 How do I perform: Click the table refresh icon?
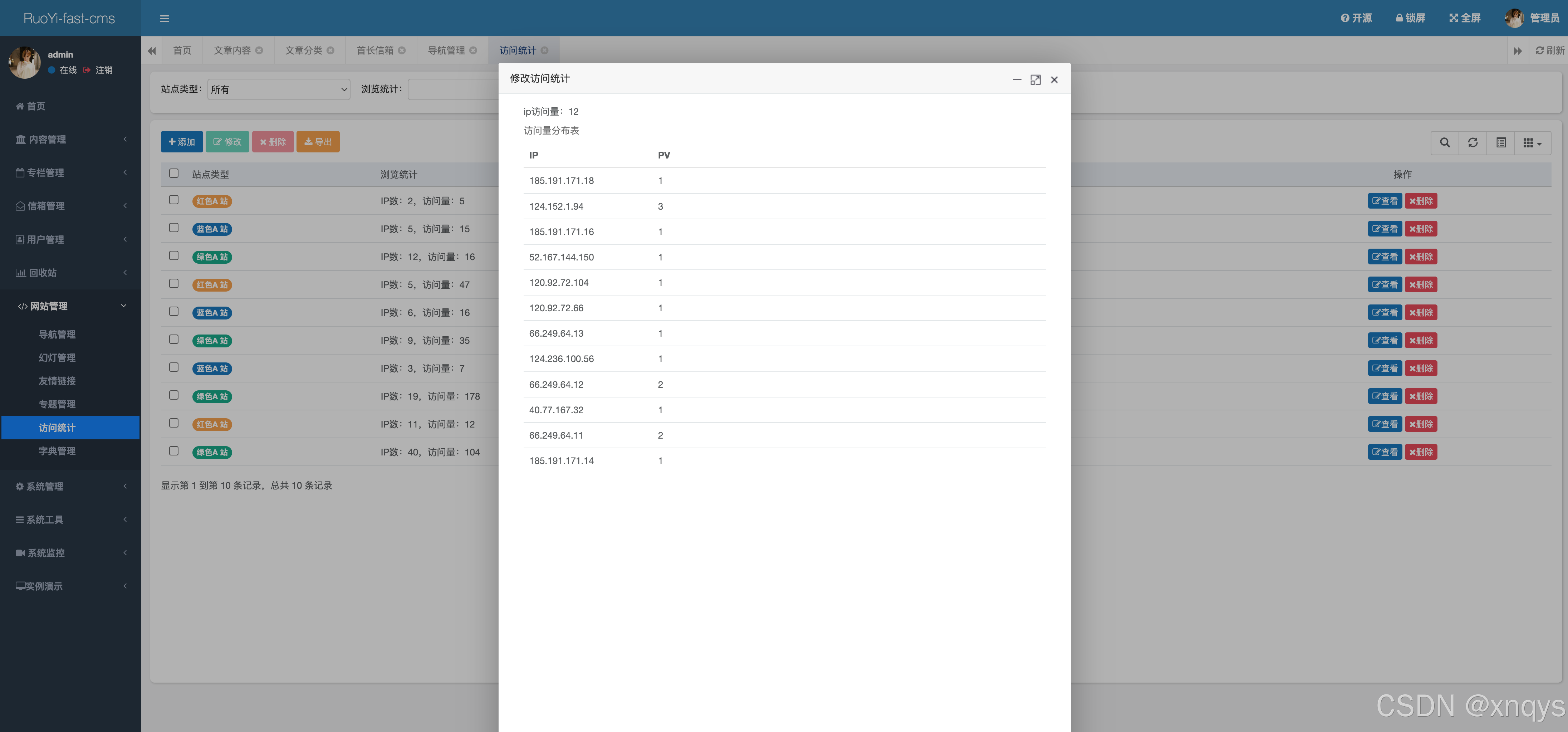1473,142
